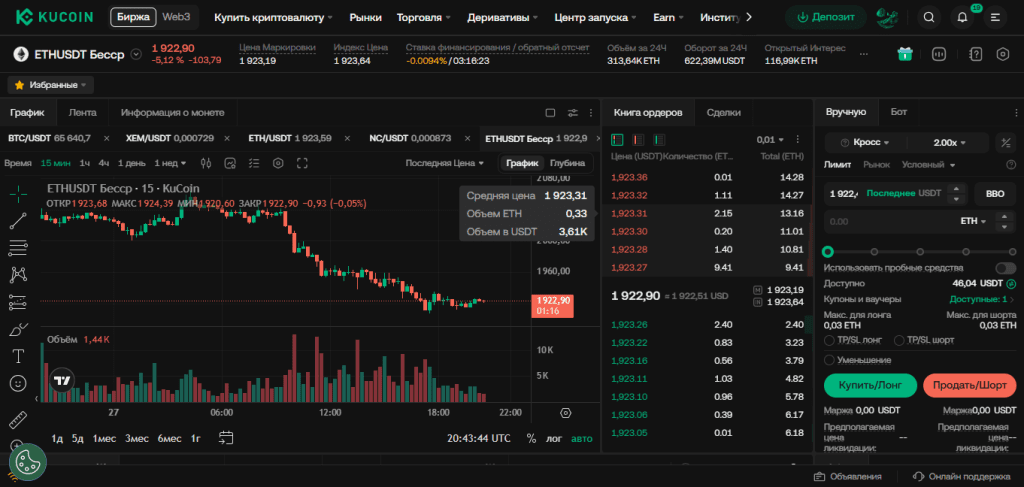Open the Объявления link

point(848,477)
